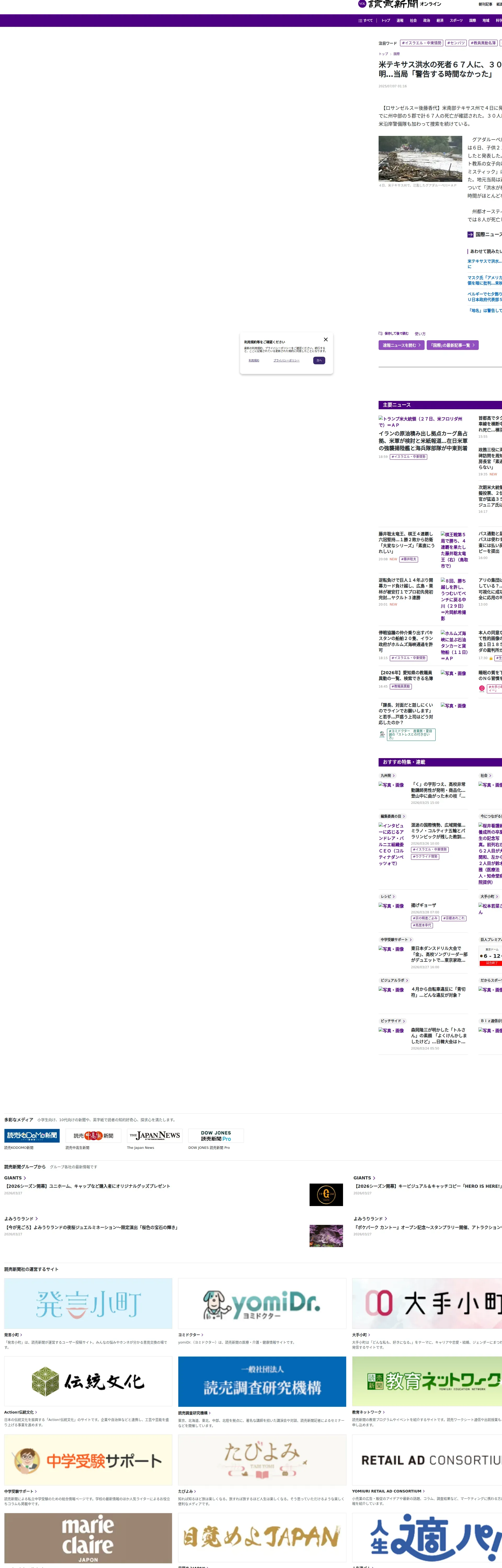Click the 目覚めよJAPAN banner
The image size is (502, 1568).
click(262, 1538)
